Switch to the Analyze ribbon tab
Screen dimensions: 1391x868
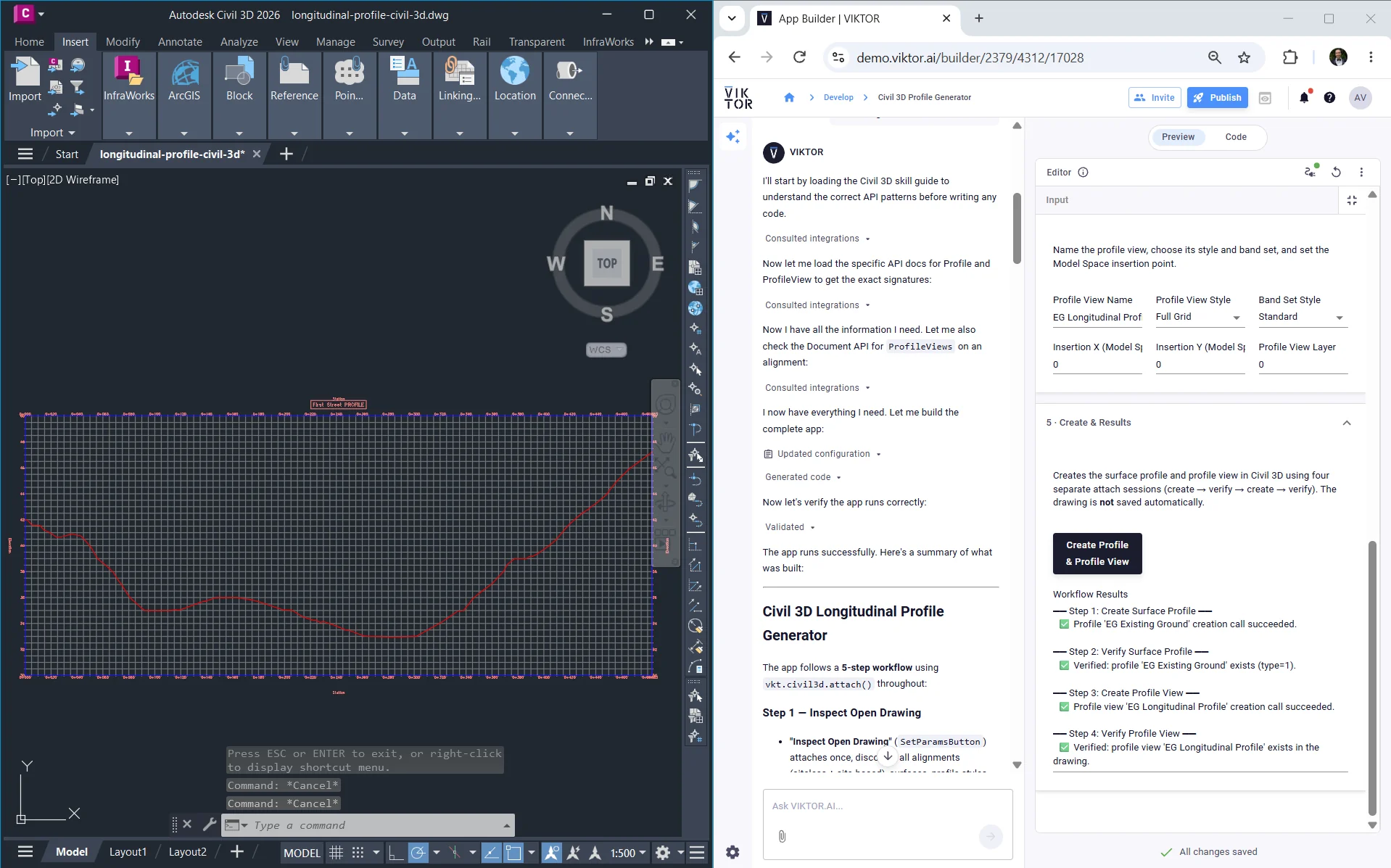coord(239,42)
